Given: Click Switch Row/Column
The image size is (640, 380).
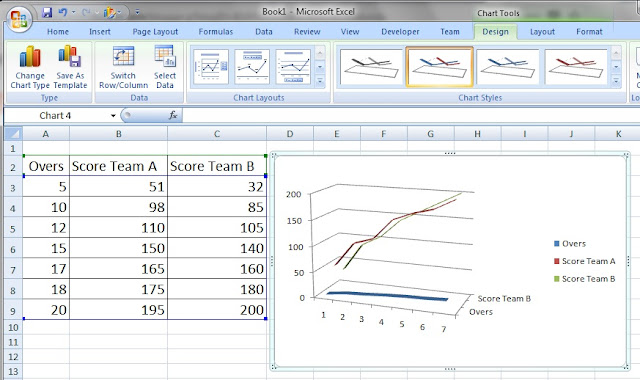Looking at the screenshot, I should pyautogui.click(x=123, y=67).
